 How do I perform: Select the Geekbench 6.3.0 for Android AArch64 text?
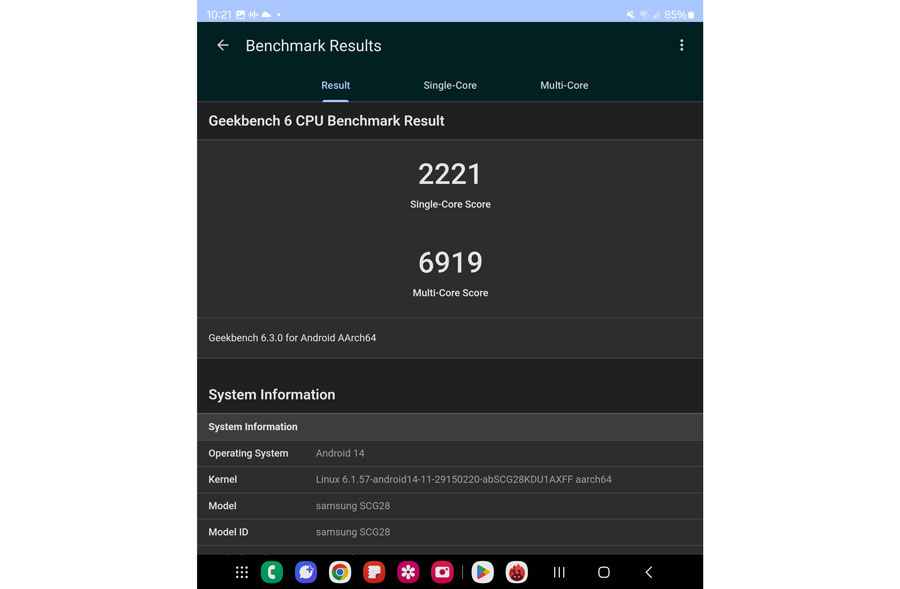click(292, 338)
